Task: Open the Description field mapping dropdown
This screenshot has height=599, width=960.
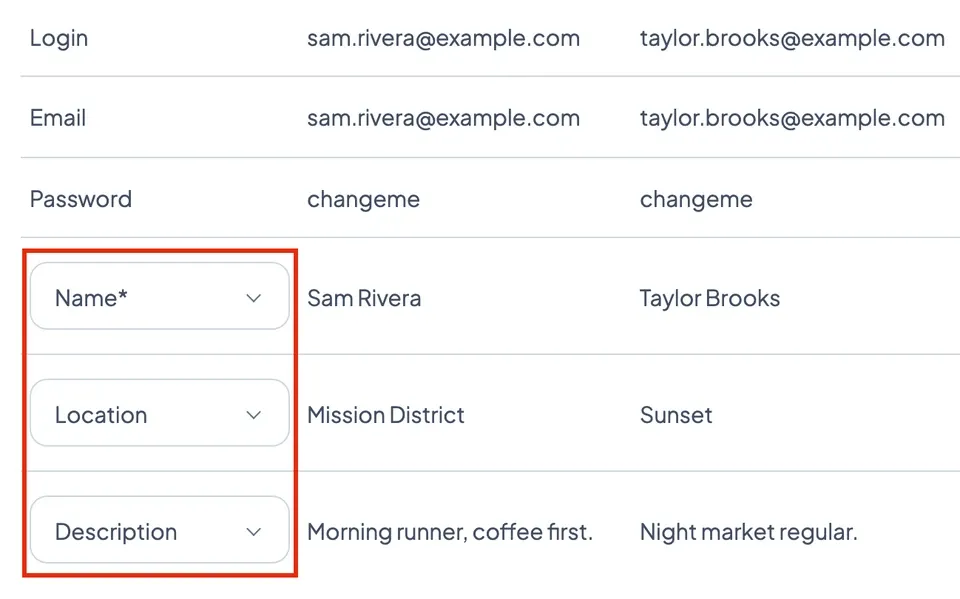Action: (x=159, y=530)
